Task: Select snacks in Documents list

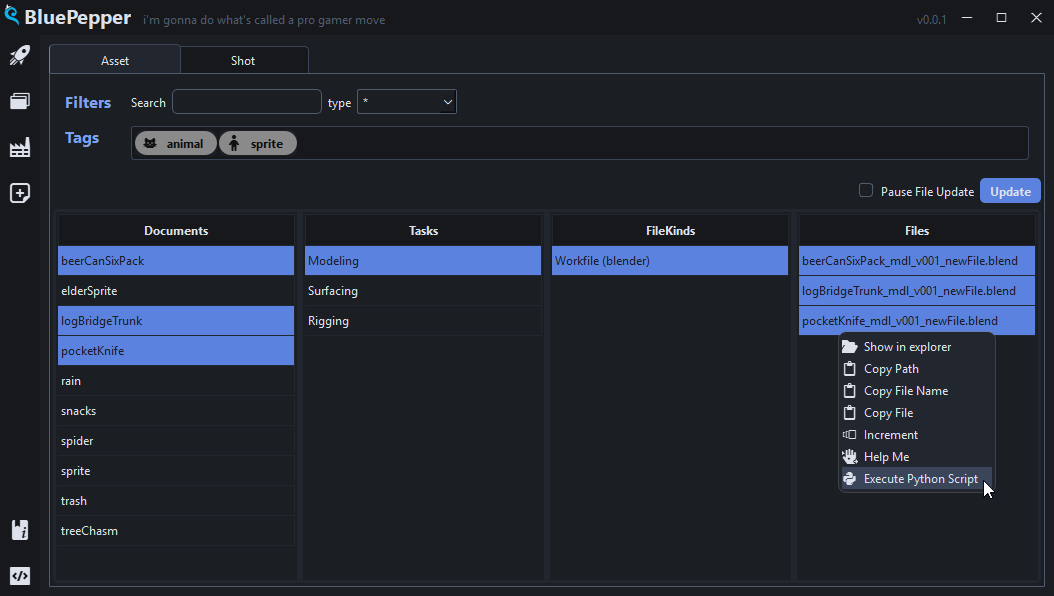Action: [x=176, y=411]
